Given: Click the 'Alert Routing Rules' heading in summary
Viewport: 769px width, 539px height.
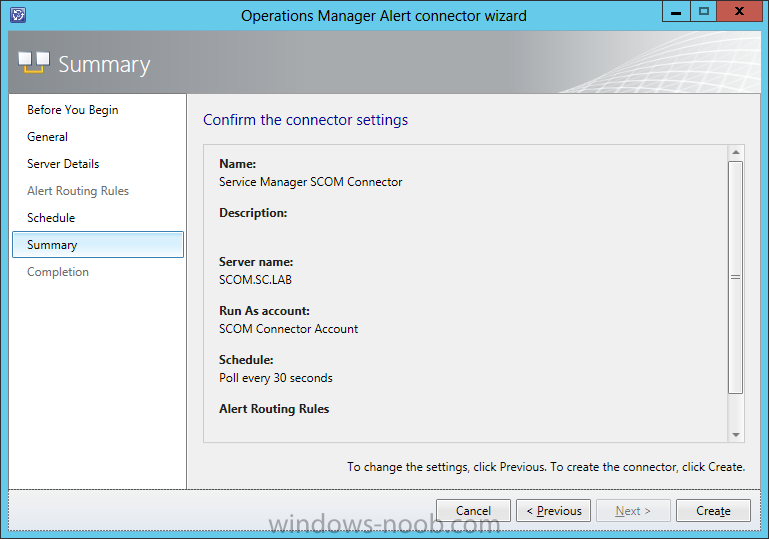Looking at the screenshot, I should tap(274, 409).
